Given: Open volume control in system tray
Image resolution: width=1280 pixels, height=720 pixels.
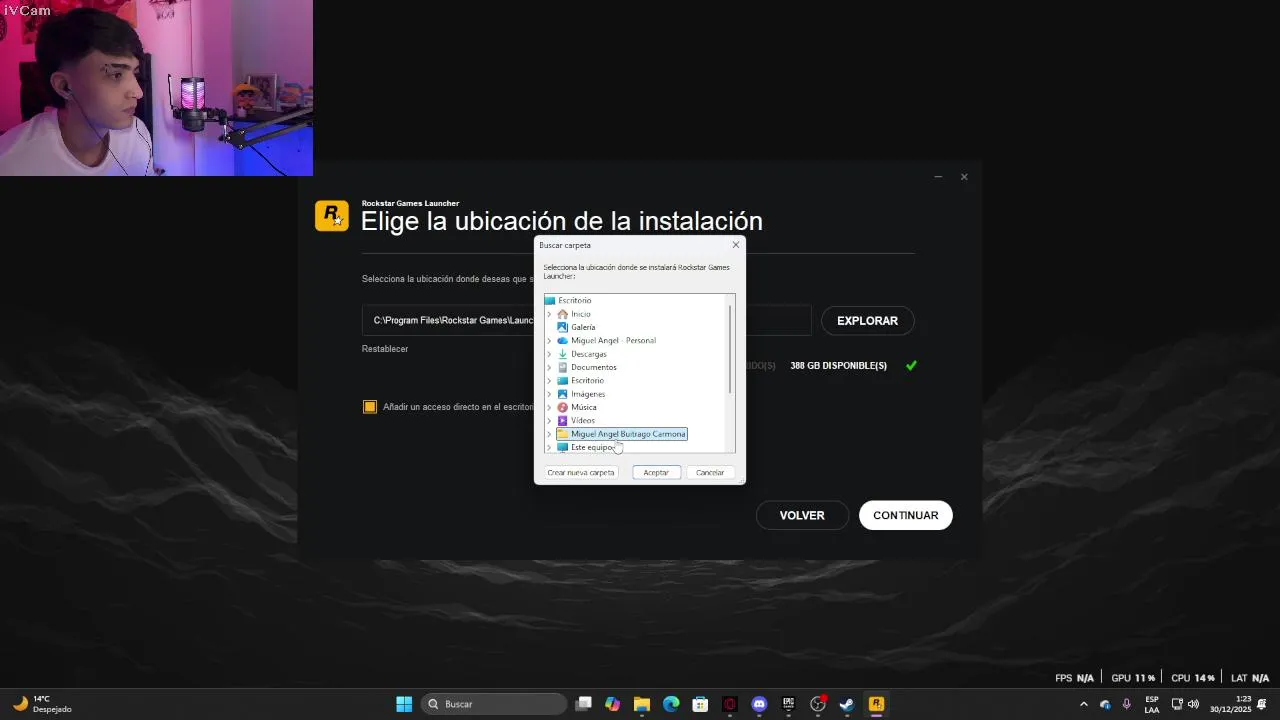Looking at the screenshot, I should (1193, 704).
